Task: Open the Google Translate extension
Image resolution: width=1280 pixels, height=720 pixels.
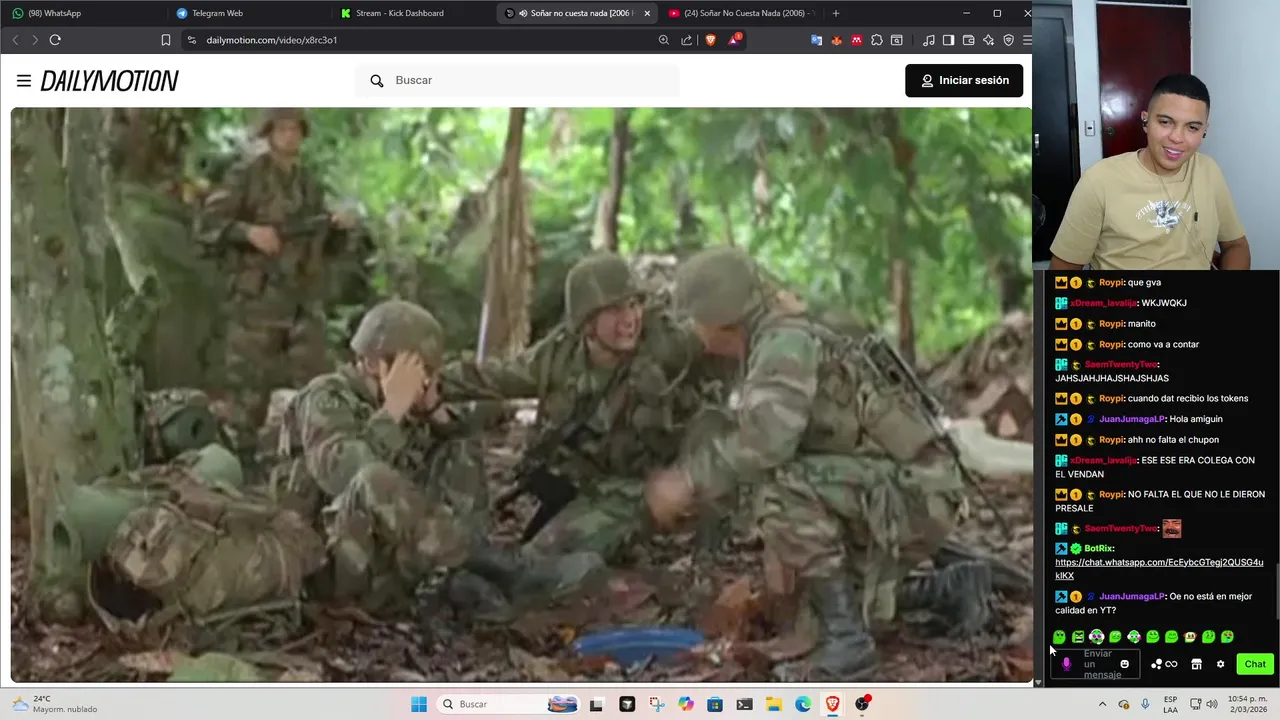Action: 817,40
